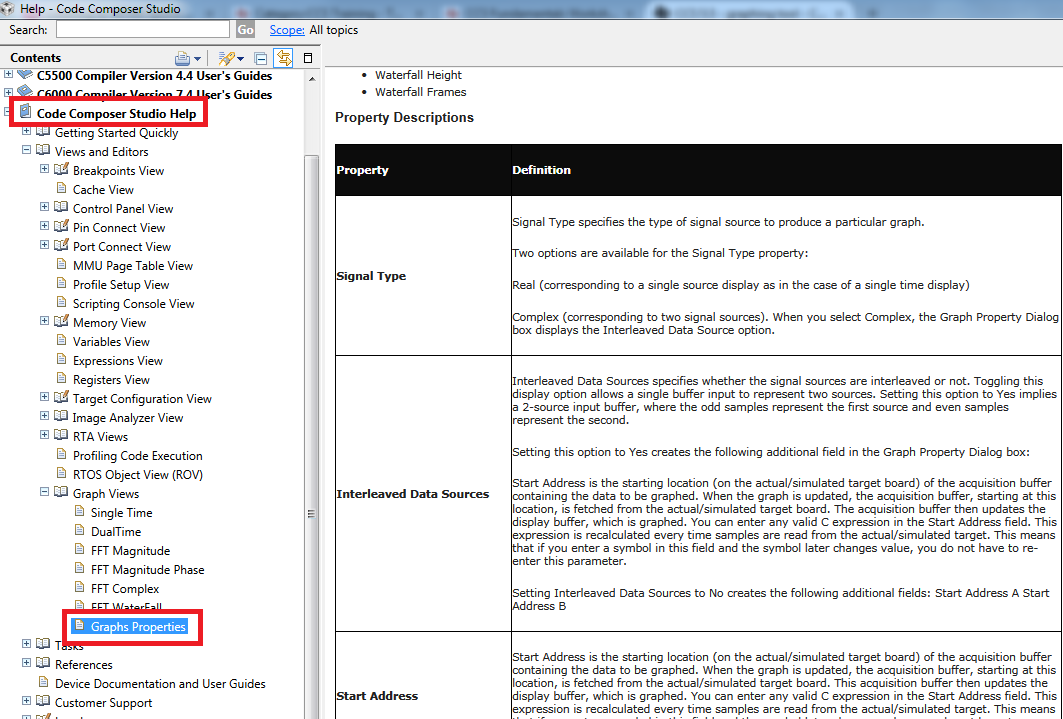Screen dimensions: 1063x719
Task: Open the Scripting Console View topic
Action: pos(134,304)
